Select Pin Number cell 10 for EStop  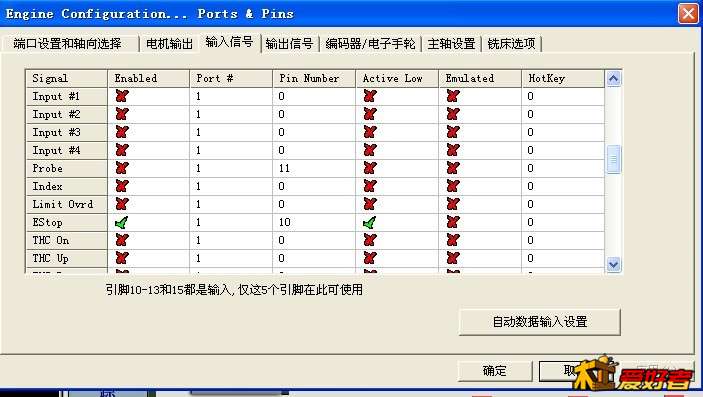click(x=314, y=222)
